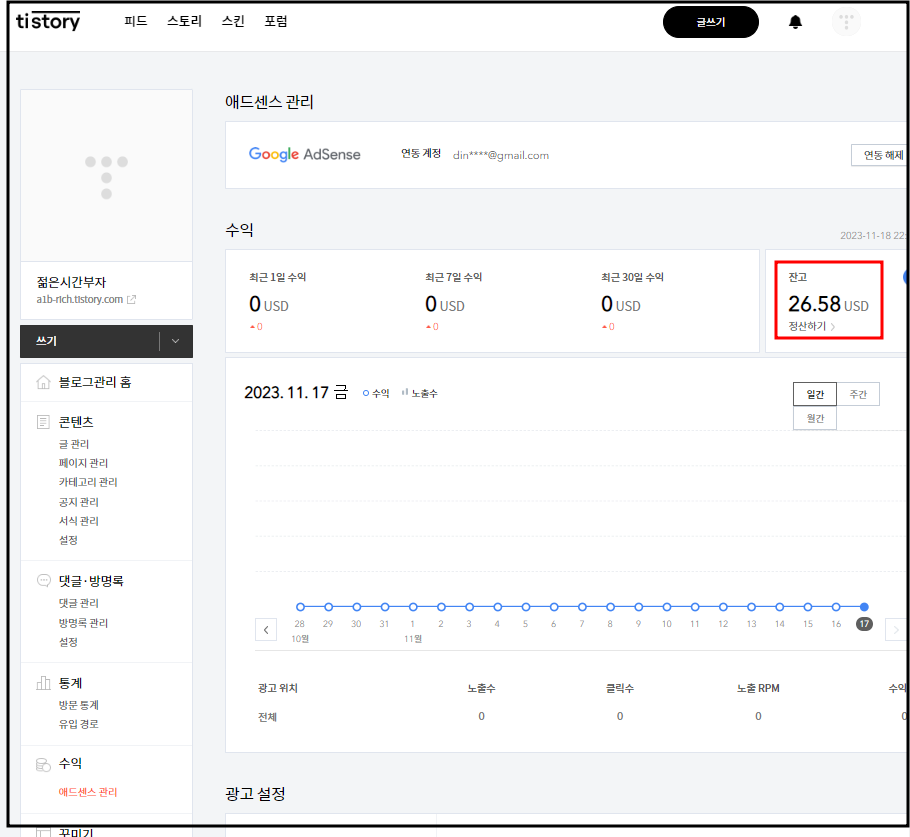Switch revenue chart to 일간 view
This screenshot has width=910, height=837.
click(x=815, y=394)
